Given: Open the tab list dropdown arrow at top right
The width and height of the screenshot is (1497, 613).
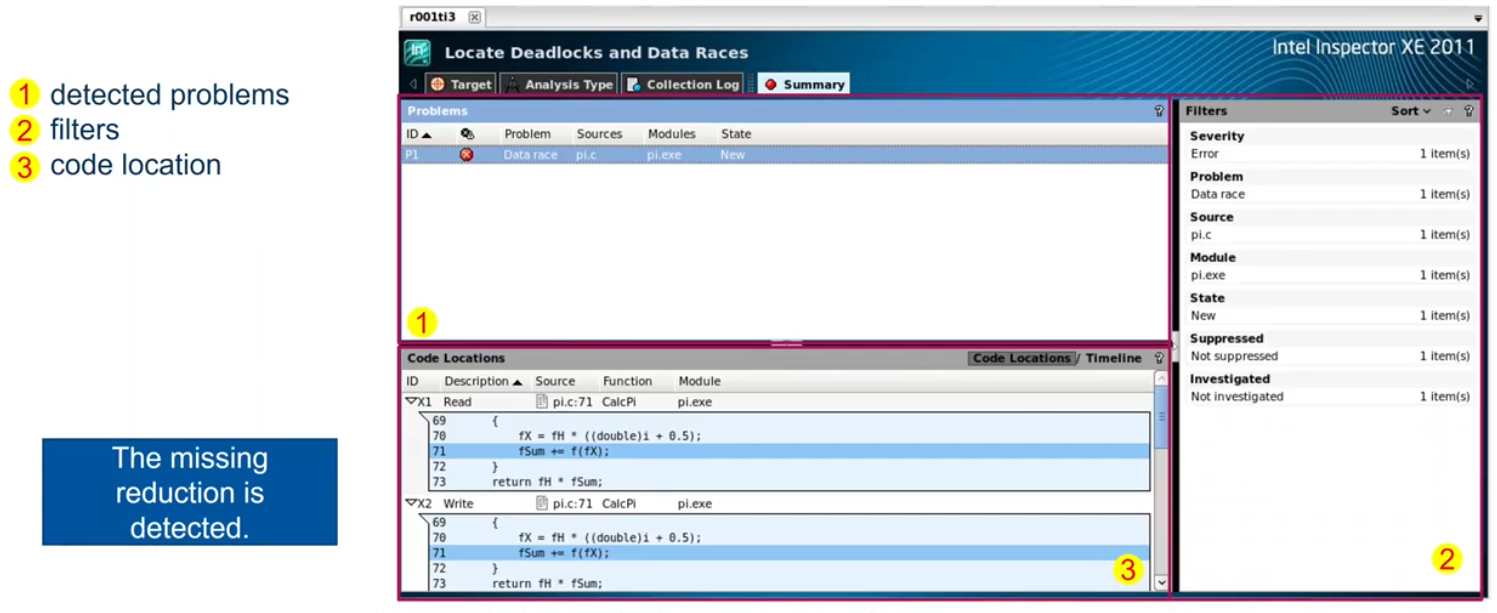Looking at the screenshot, I should point(1478,18).
